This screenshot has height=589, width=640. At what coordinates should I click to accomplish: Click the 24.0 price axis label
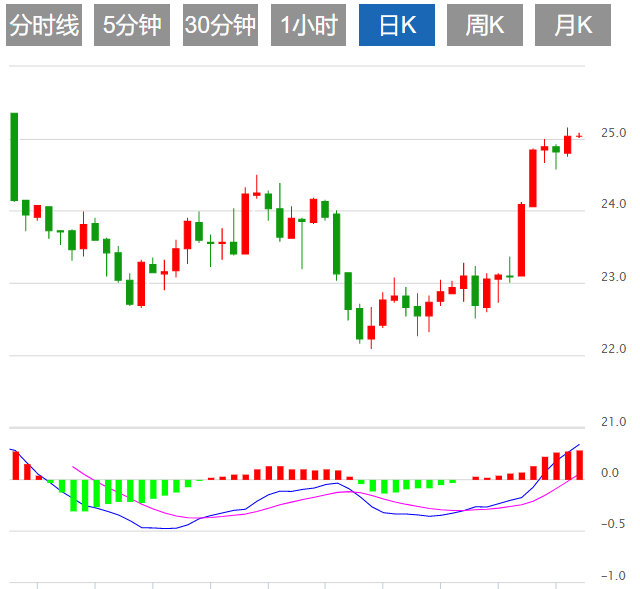[613, 204]
